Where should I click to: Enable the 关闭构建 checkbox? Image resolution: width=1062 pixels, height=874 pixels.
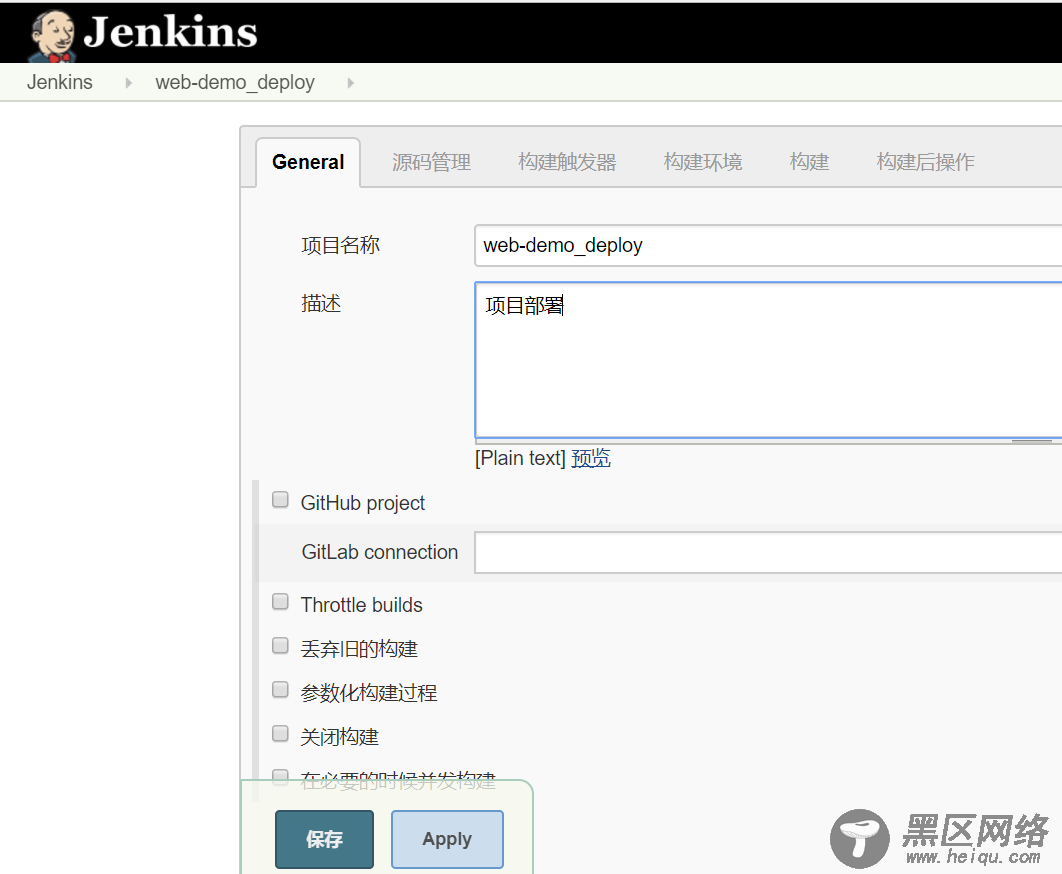tap(280, 734)
